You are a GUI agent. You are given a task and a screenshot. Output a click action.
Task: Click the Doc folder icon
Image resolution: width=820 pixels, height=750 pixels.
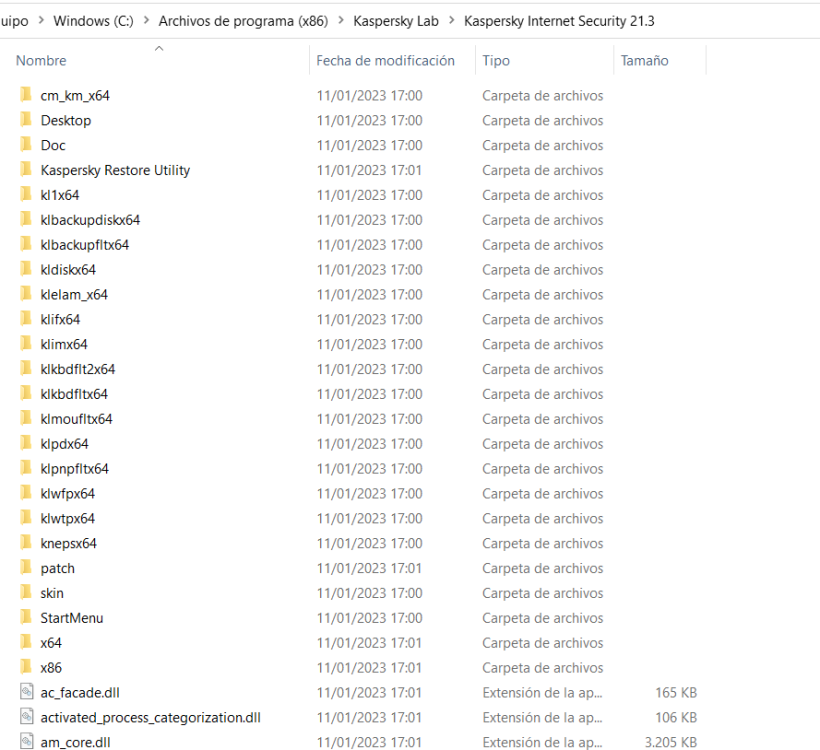26,145
